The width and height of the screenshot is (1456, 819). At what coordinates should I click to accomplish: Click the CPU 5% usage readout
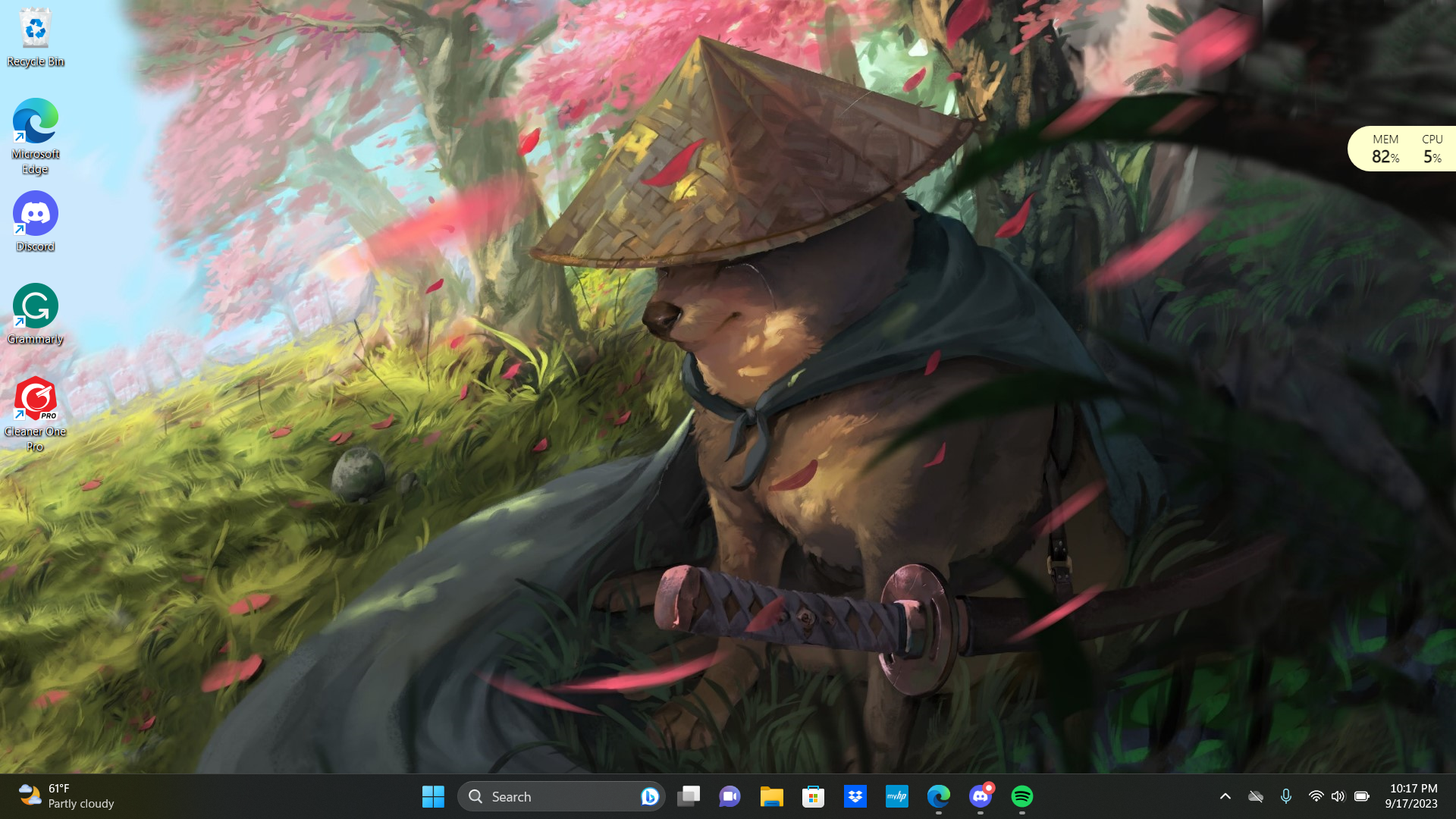1432,149
